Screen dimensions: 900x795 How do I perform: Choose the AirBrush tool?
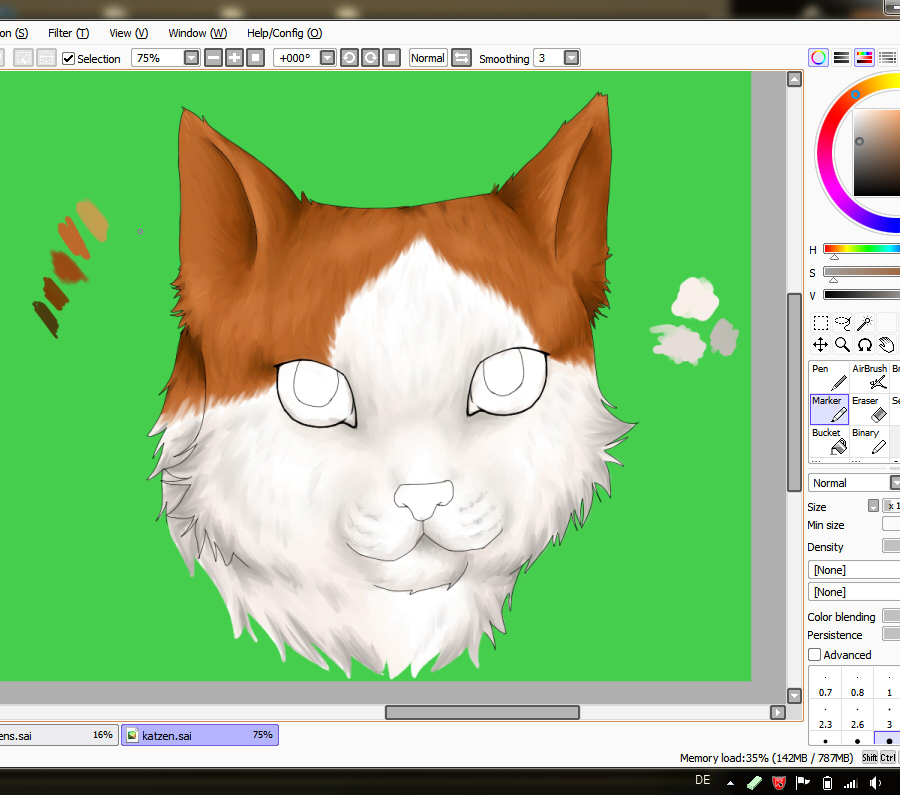[869, 377]
